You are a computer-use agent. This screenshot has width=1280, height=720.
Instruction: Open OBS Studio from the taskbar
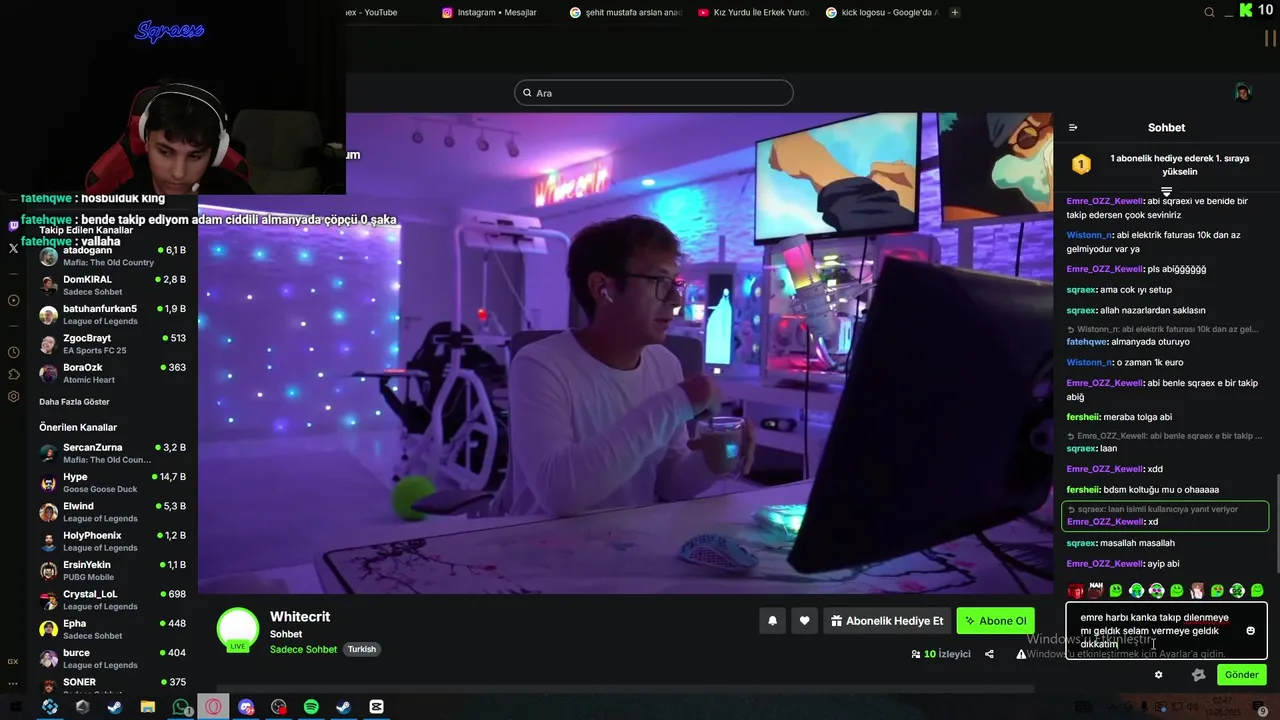point(279,707)
